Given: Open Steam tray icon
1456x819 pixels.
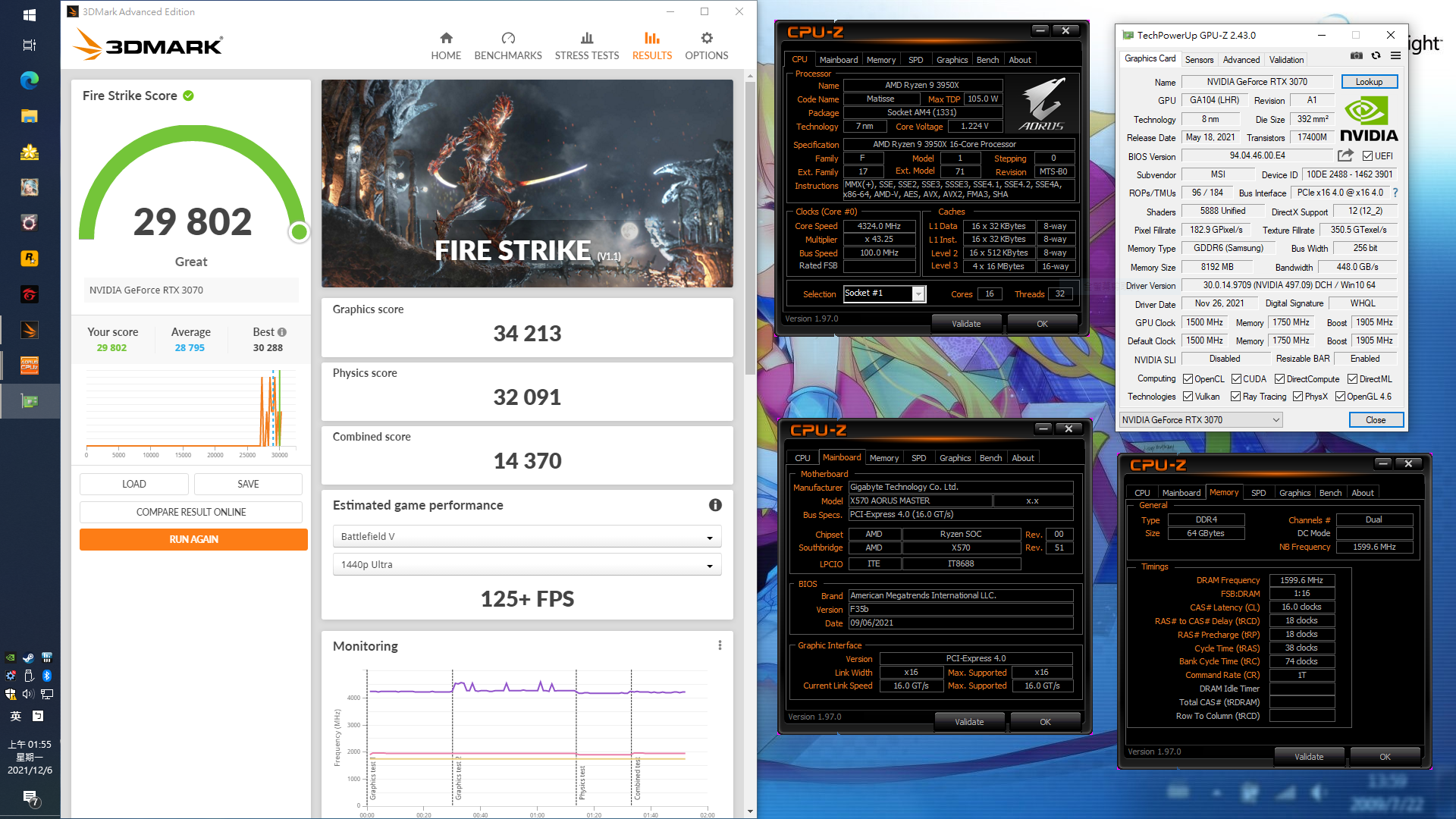Looking at the screenshot, I should tap(28, 657).
